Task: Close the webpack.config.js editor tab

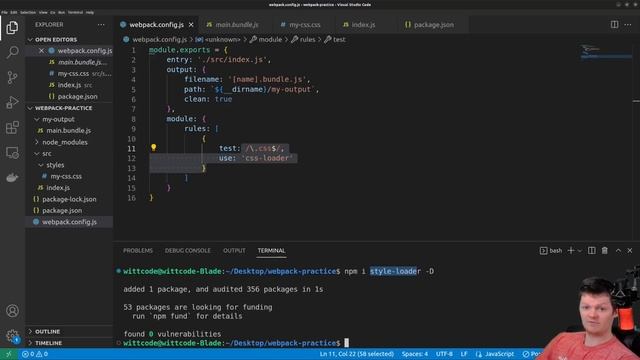Action: coord(191,24)
